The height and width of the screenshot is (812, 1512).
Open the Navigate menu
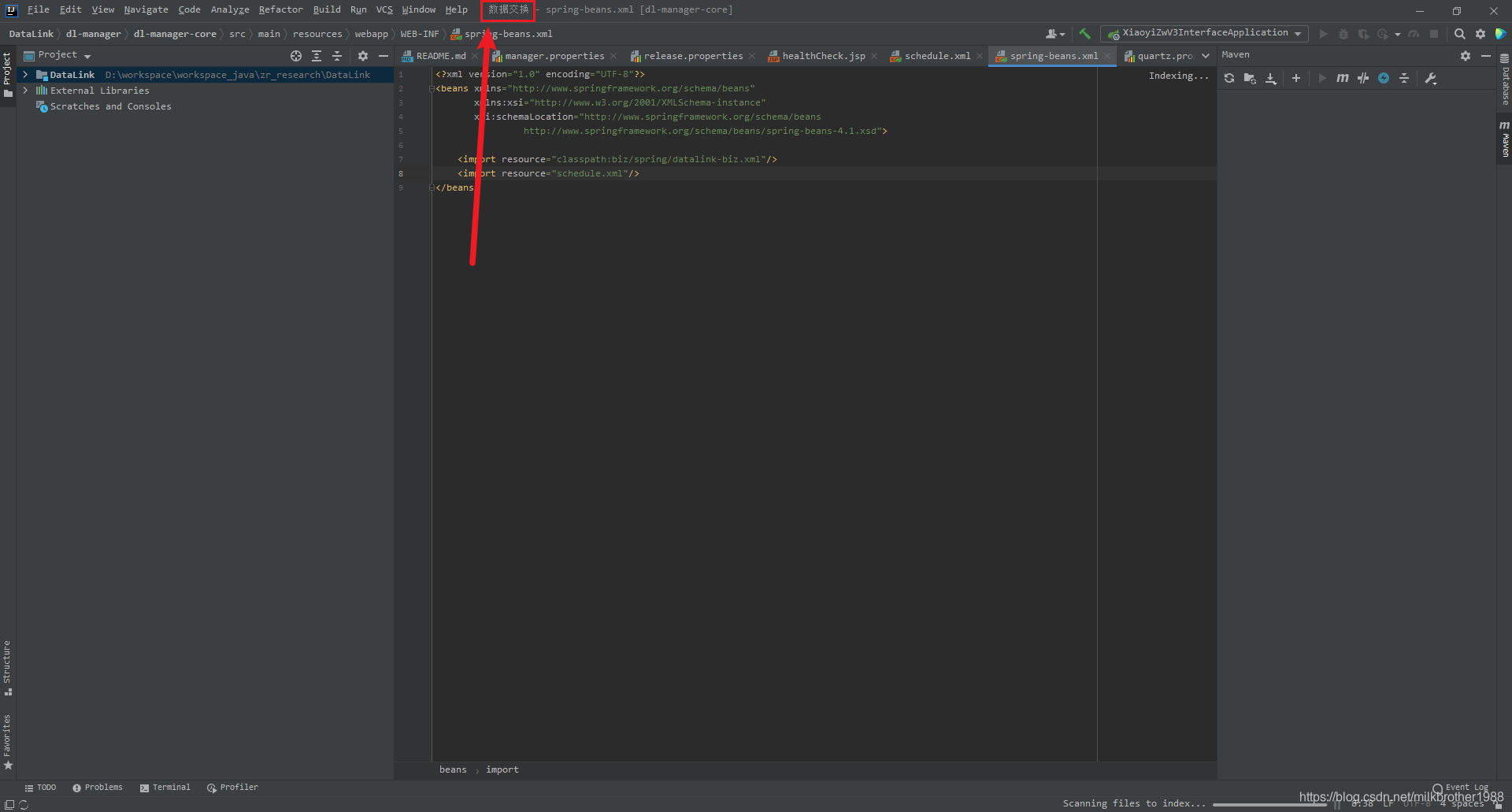coord(146,9)
